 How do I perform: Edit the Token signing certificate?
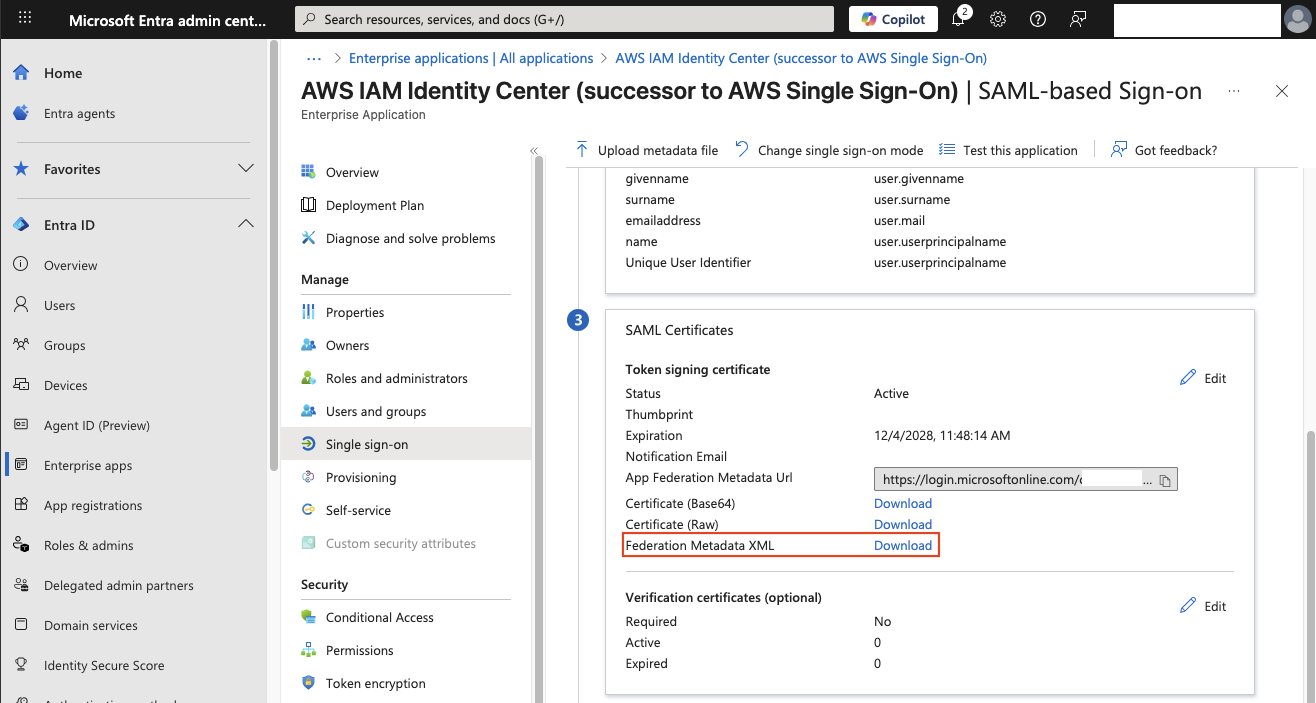pos(1202,377)
